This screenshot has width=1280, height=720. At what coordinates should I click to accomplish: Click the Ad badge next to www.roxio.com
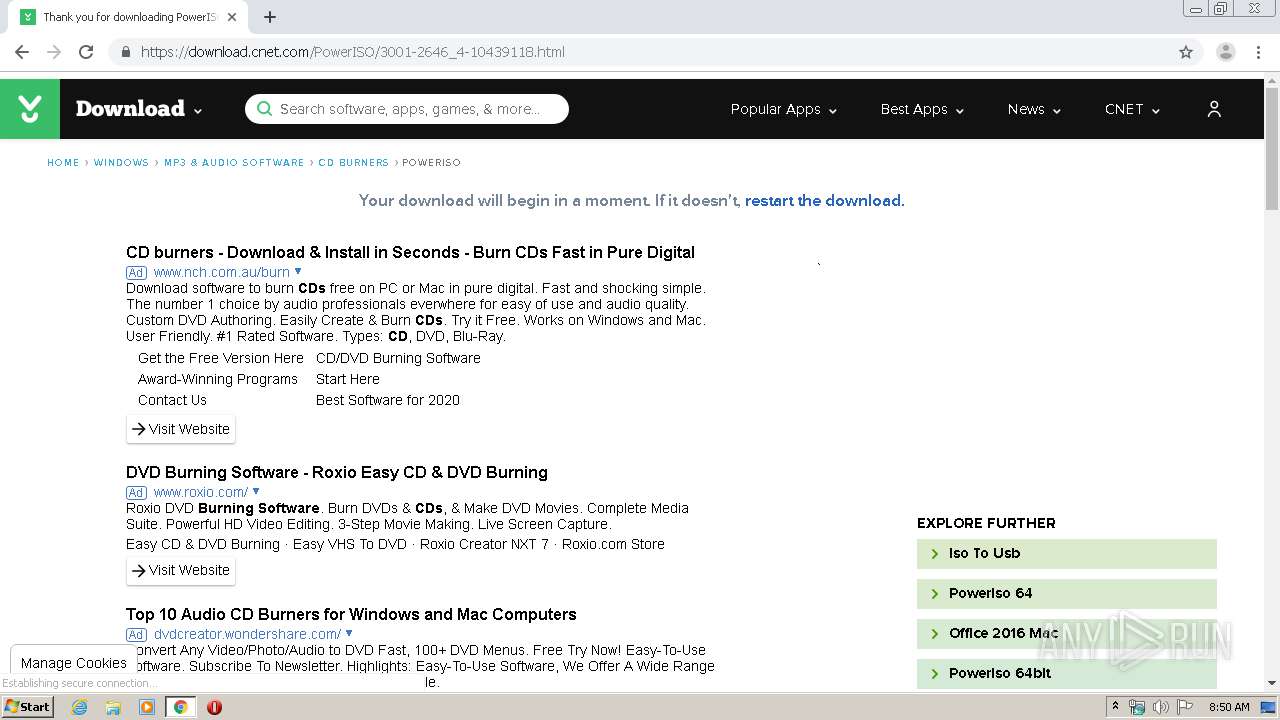136,492
